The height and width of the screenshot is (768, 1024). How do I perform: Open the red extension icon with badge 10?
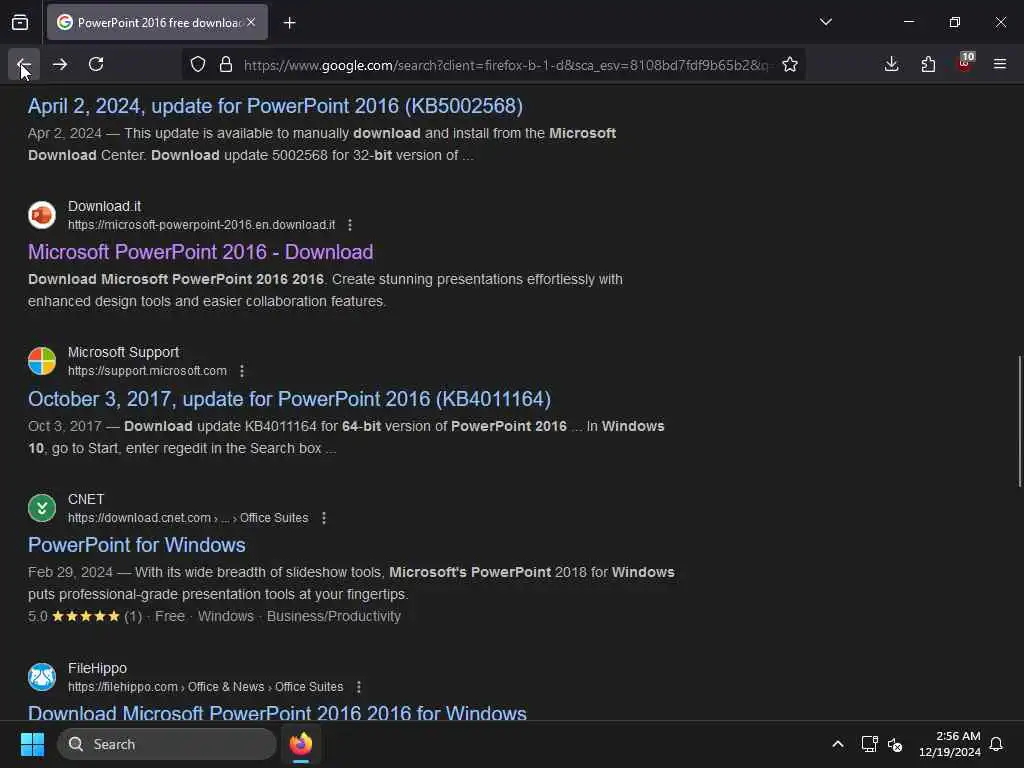coord(965,63)
